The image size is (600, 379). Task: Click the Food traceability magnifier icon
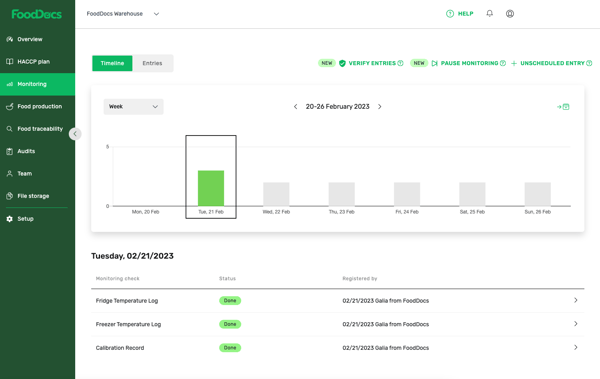[x=10, y=129]
